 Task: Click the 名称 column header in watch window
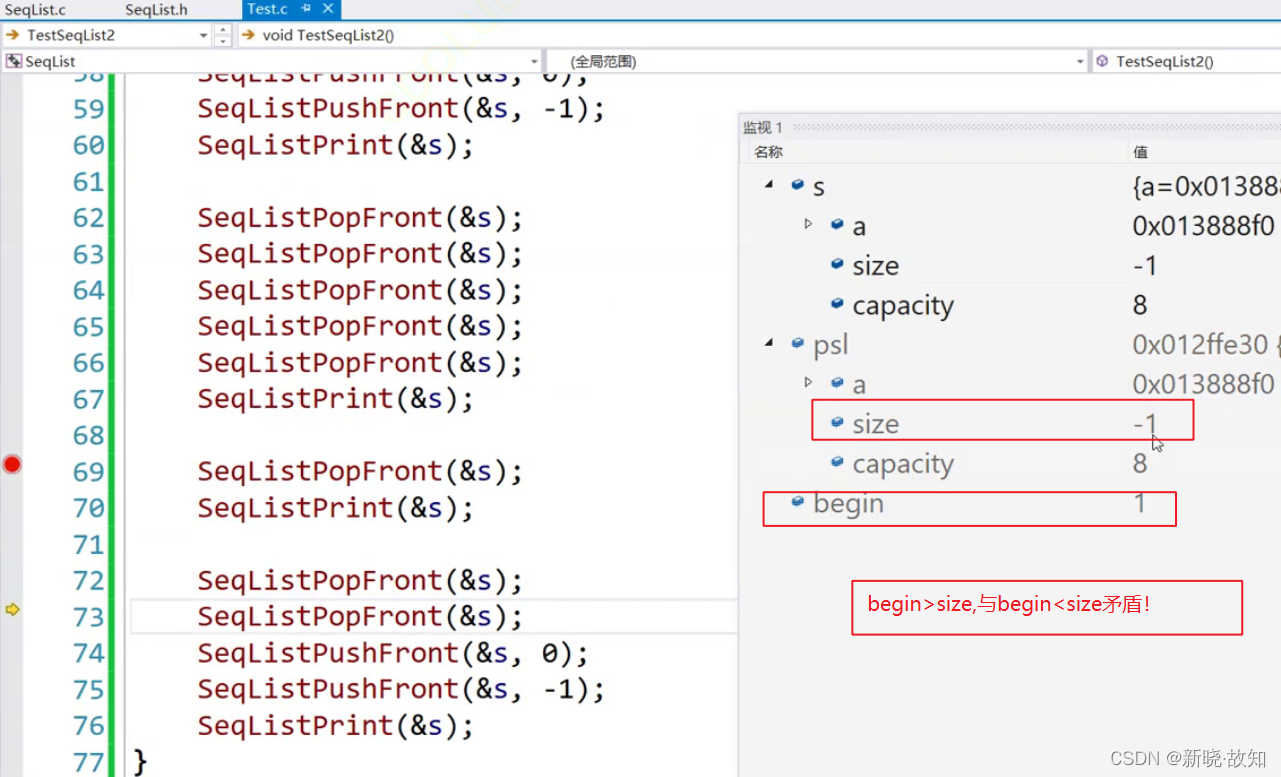point(769,152)
